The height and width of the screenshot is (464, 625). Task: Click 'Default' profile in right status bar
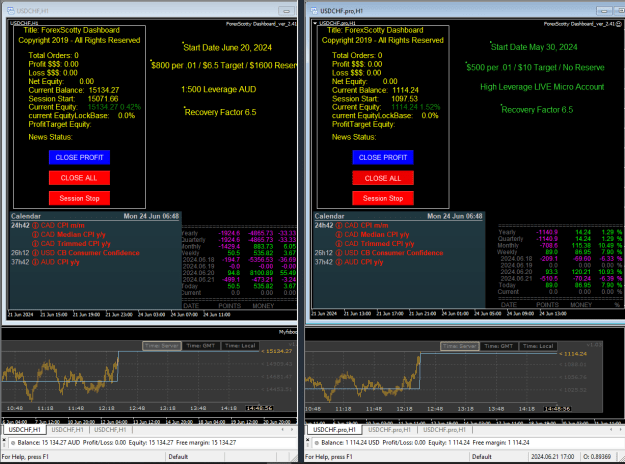pyautogui.click(x=482, y=457)
